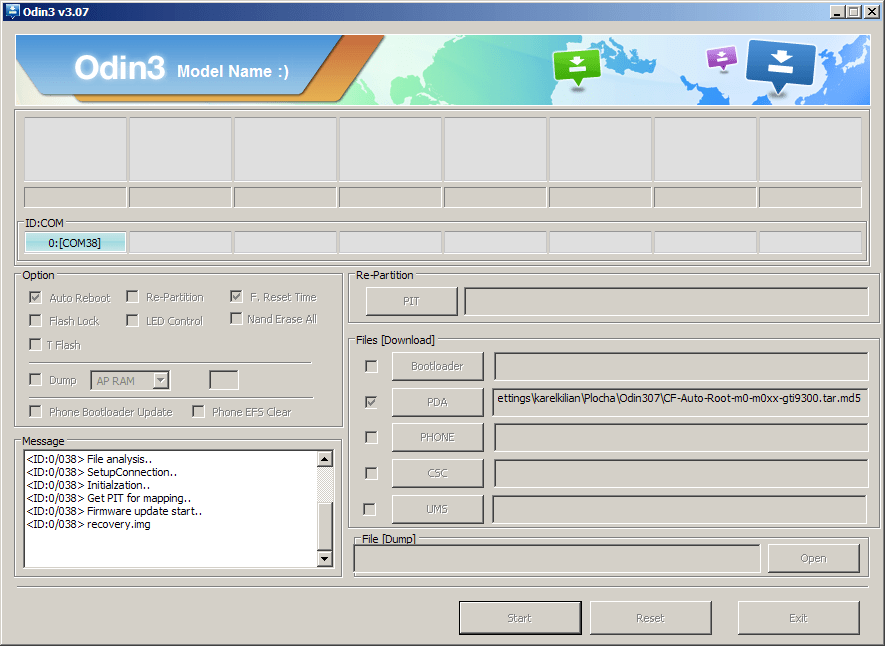Click the Open button for File Dump

[x=813, y=558]
